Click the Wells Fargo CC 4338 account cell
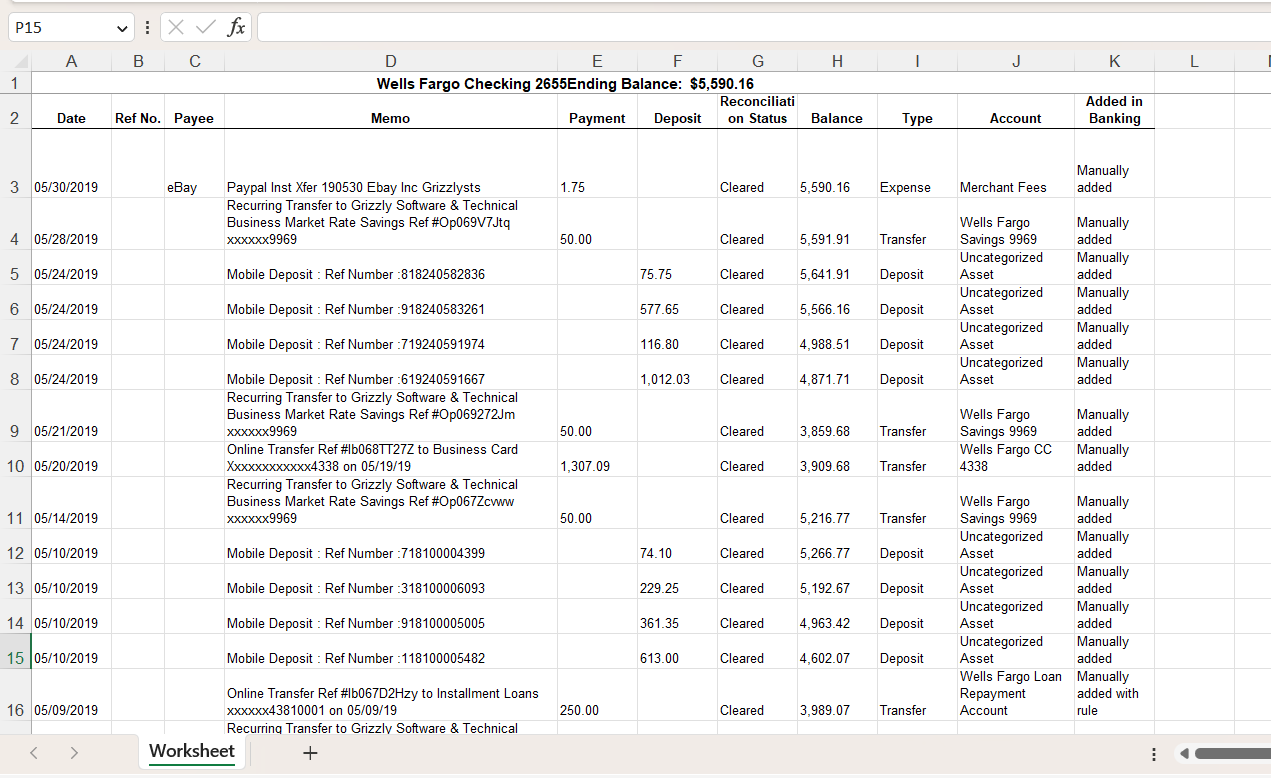The image size is (1271, 778). (1015, 458)
